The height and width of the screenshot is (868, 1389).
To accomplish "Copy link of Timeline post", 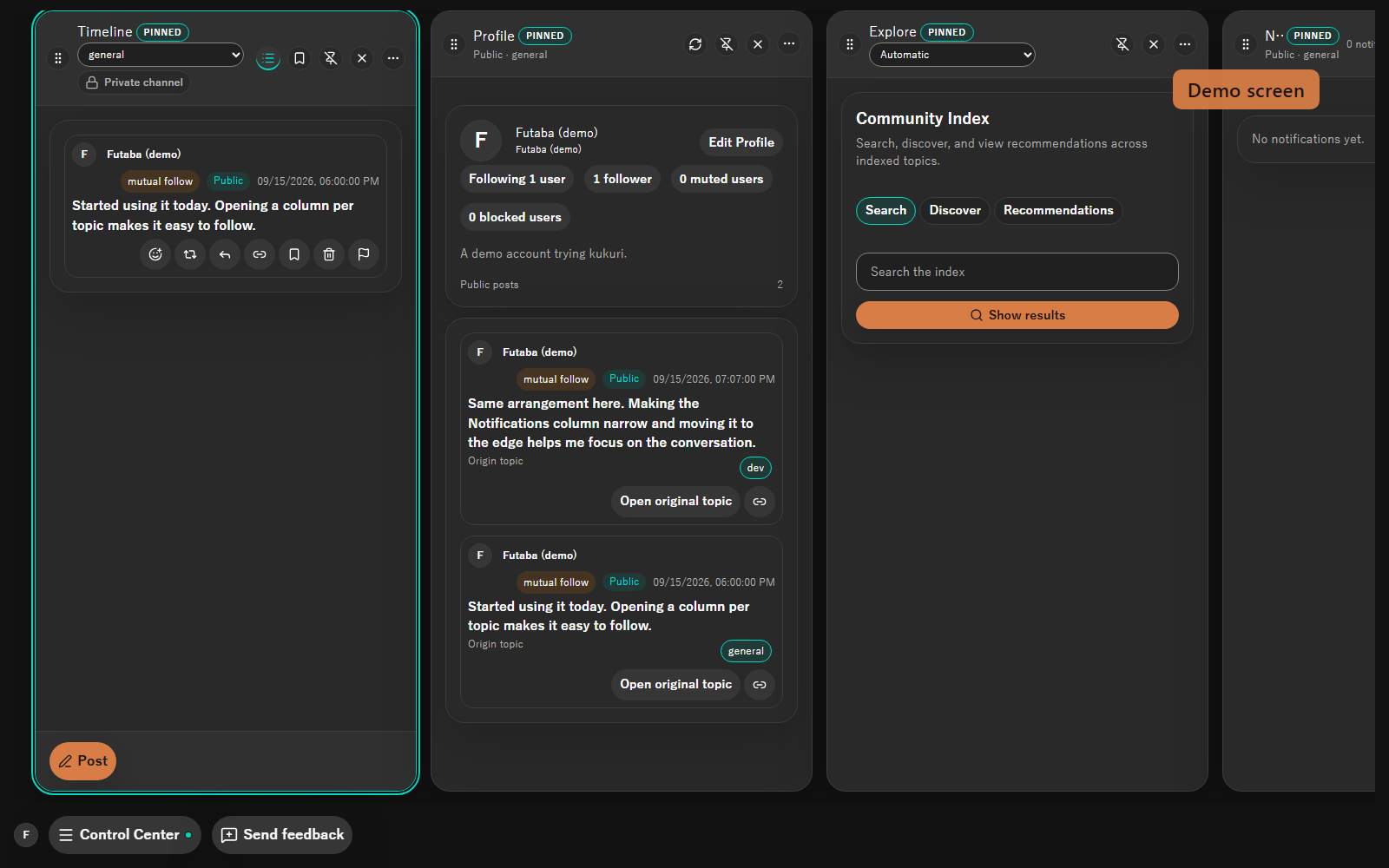I will tap(260, 254).
